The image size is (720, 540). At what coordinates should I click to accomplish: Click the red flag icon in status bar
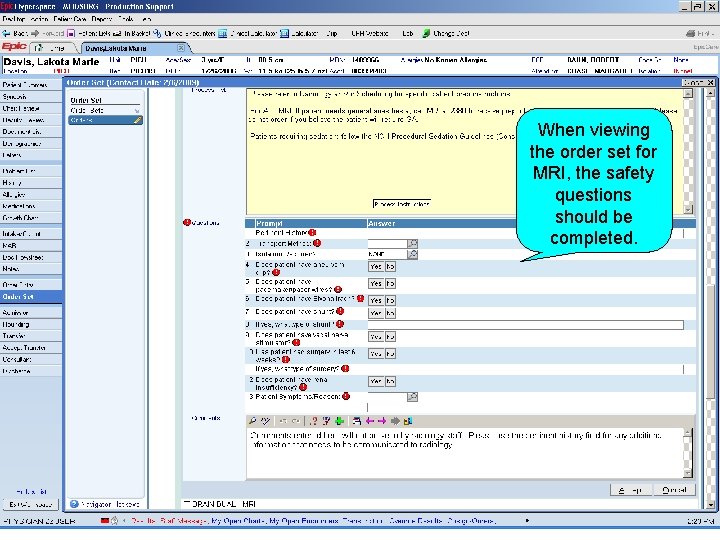tap(105, 521)
